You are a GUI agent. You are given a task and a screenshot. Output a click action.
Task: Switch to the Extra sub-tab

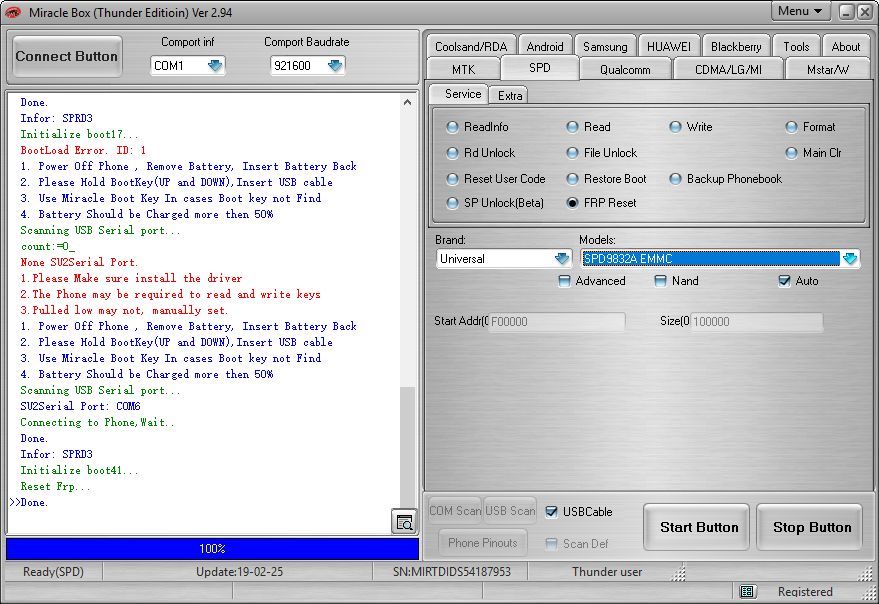(510, 96)
